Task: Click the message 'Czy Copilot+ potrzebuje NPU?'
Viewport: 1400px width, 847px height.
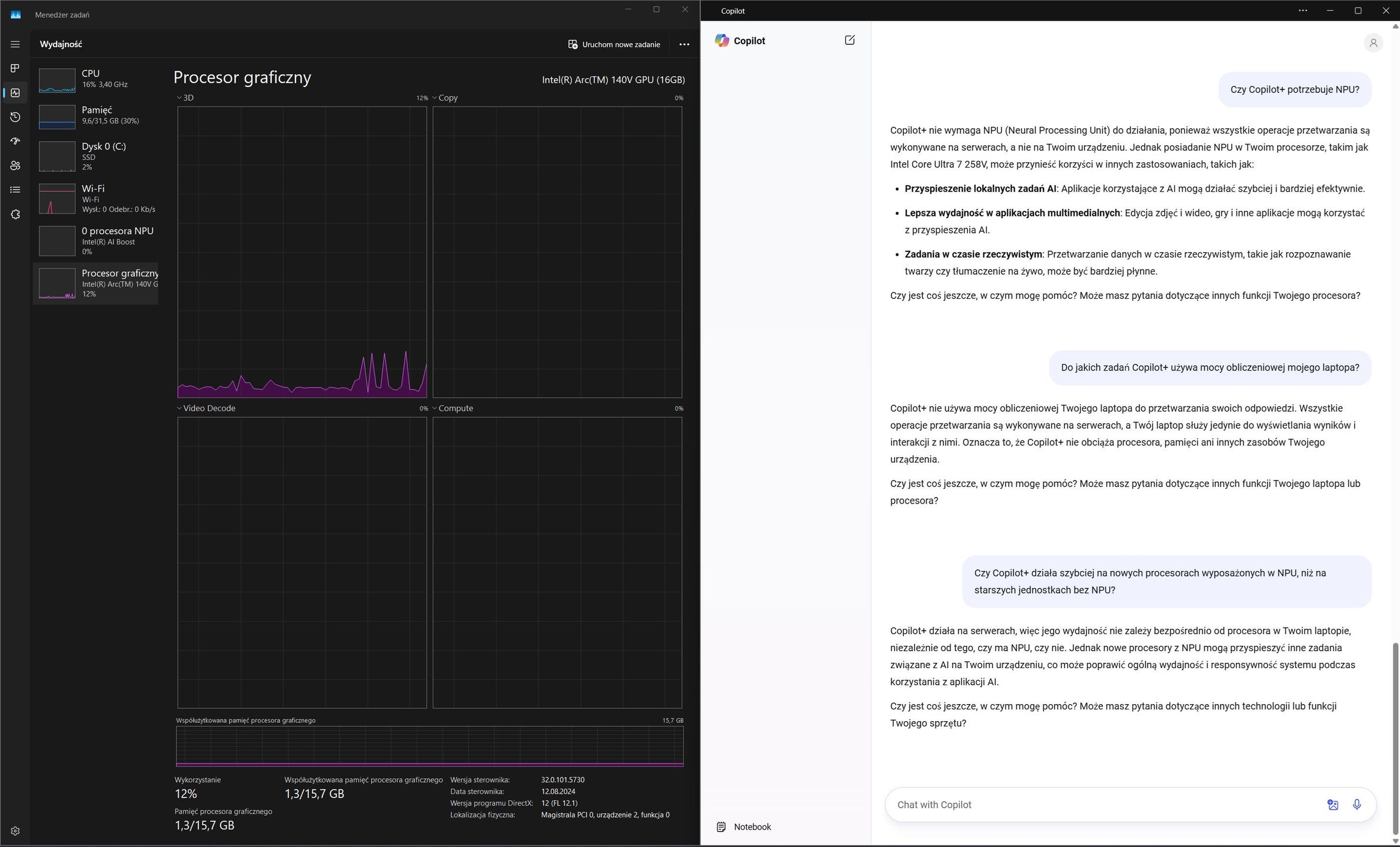Action: click(1295, 89)
